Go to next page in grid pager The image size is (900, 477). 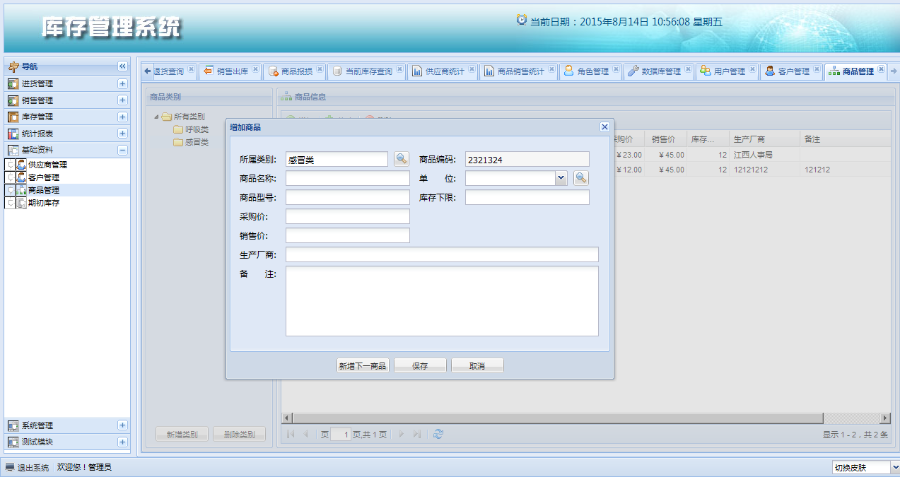[x=401, y=435]
